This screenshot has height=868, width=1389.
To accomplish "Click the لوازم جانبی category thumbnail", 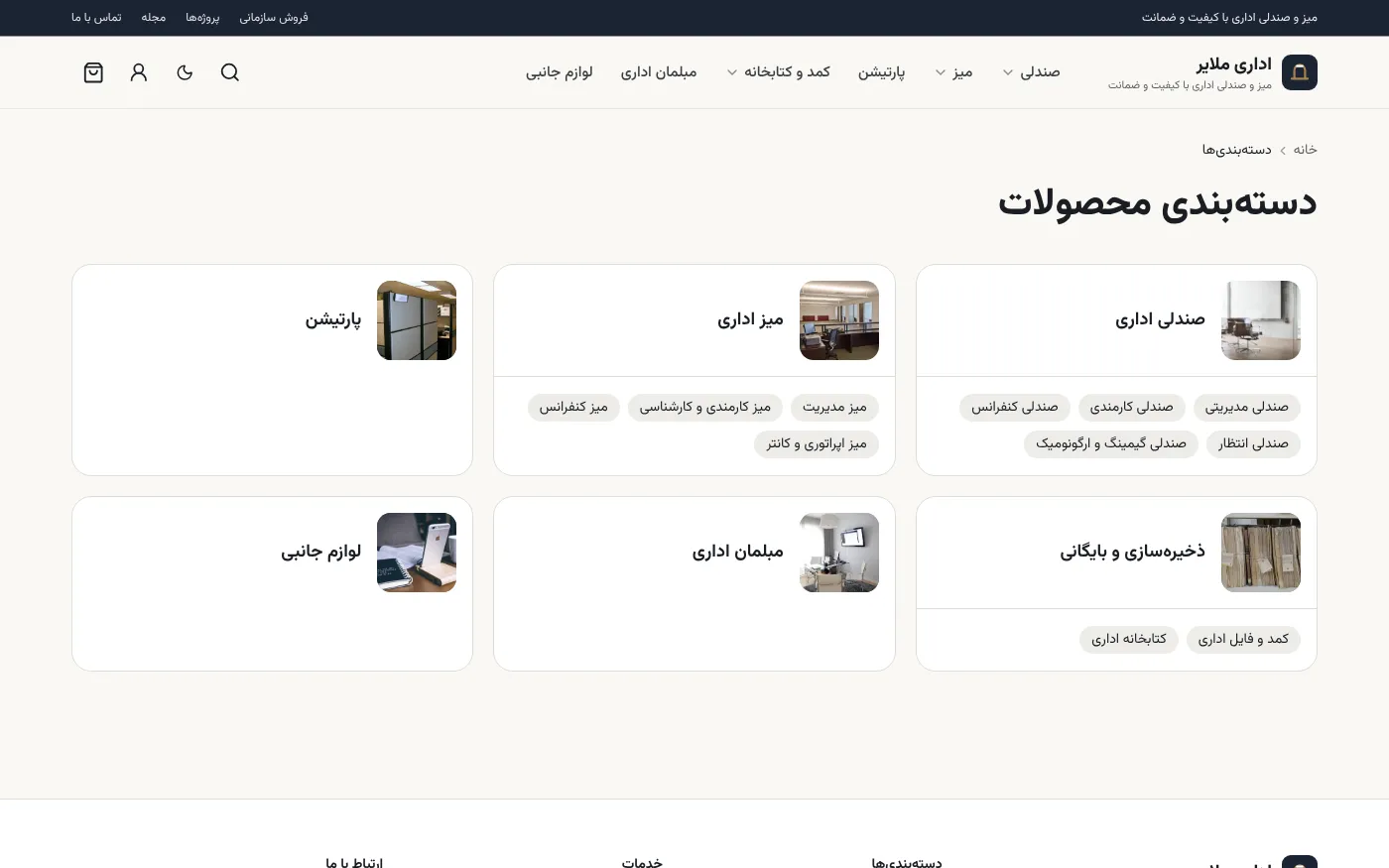I will (x=417, y=553).
